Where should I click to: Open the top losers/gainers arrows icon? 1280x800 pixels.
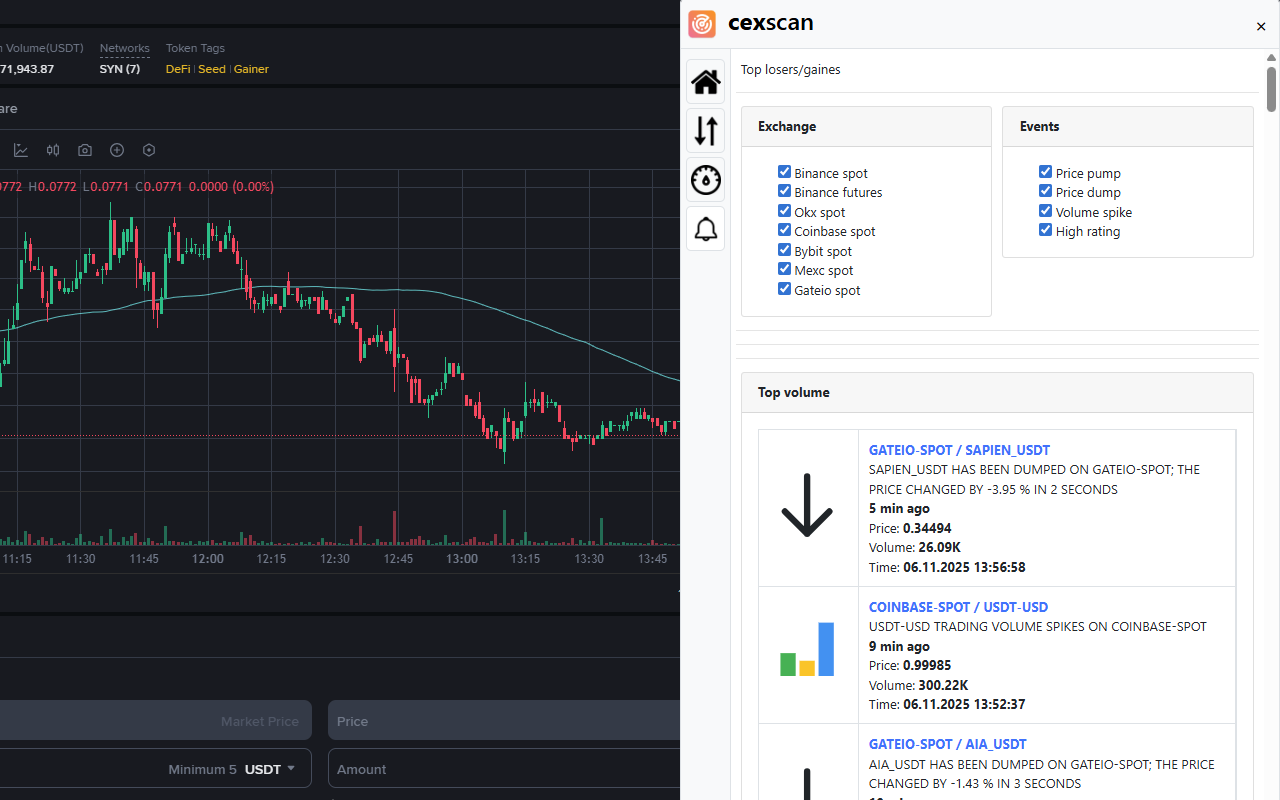click(x=706, y=131)
